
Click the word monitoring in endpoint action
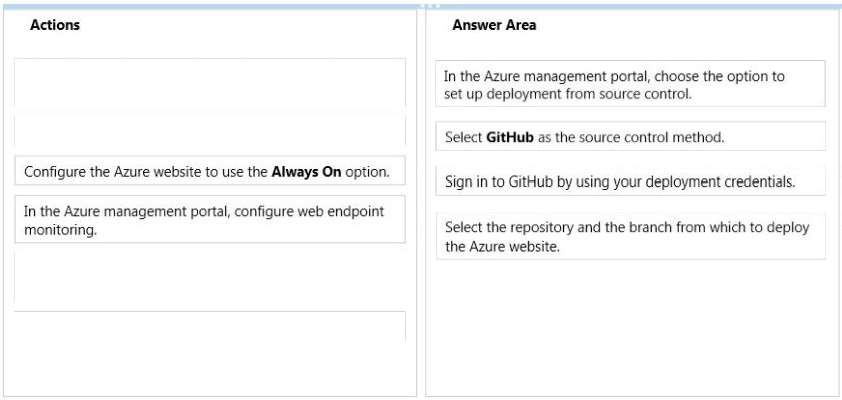60,230
